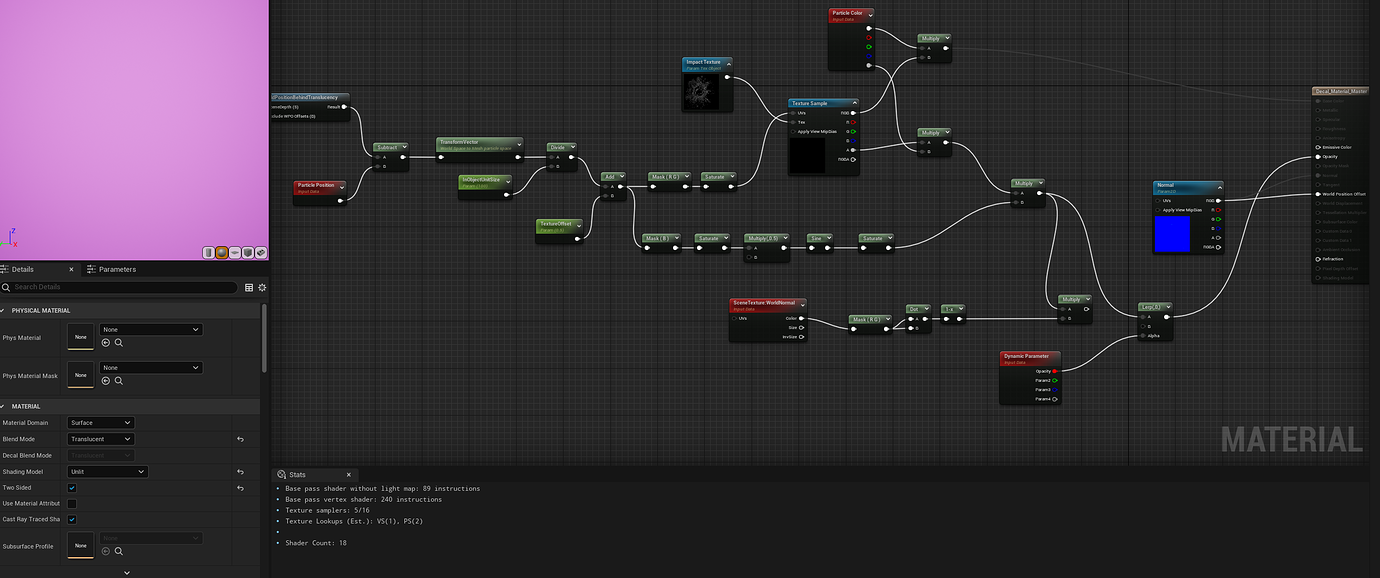
Task: Open the Details panel settings gear
Action: click(x=262, y=286)
